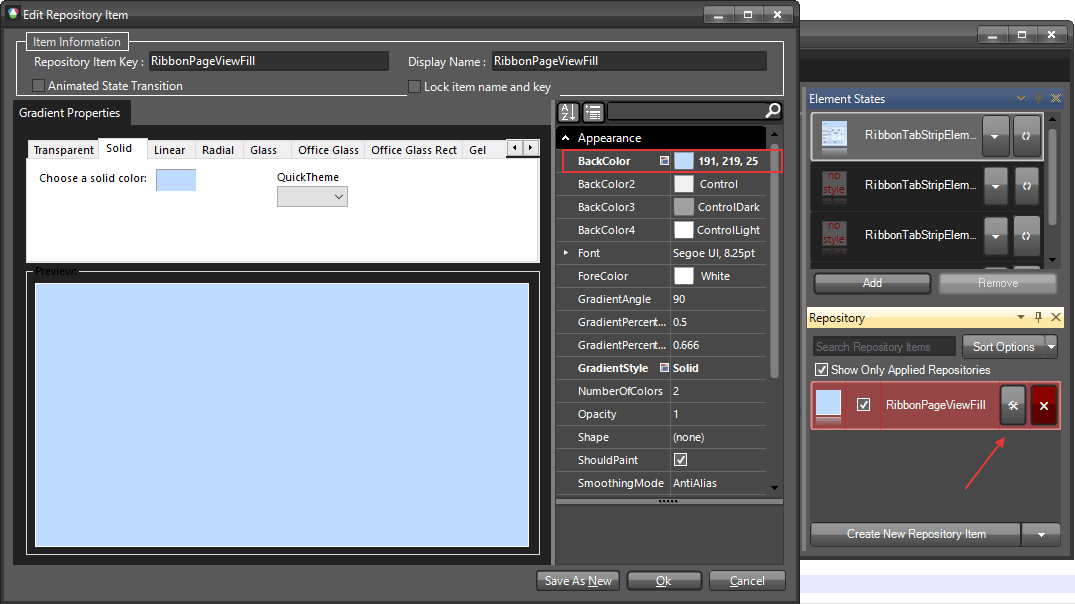
Task: Select the Office Glass tab
Action: pyautogui.click(x=328, y=149)
